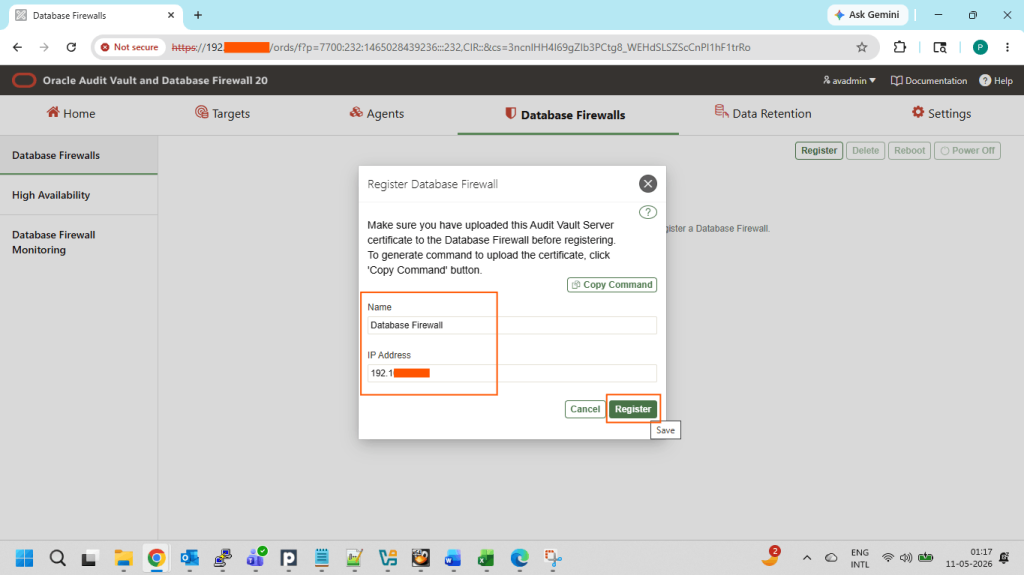Go to the Agents tab
1024x575 pixels.
(376, 114)
